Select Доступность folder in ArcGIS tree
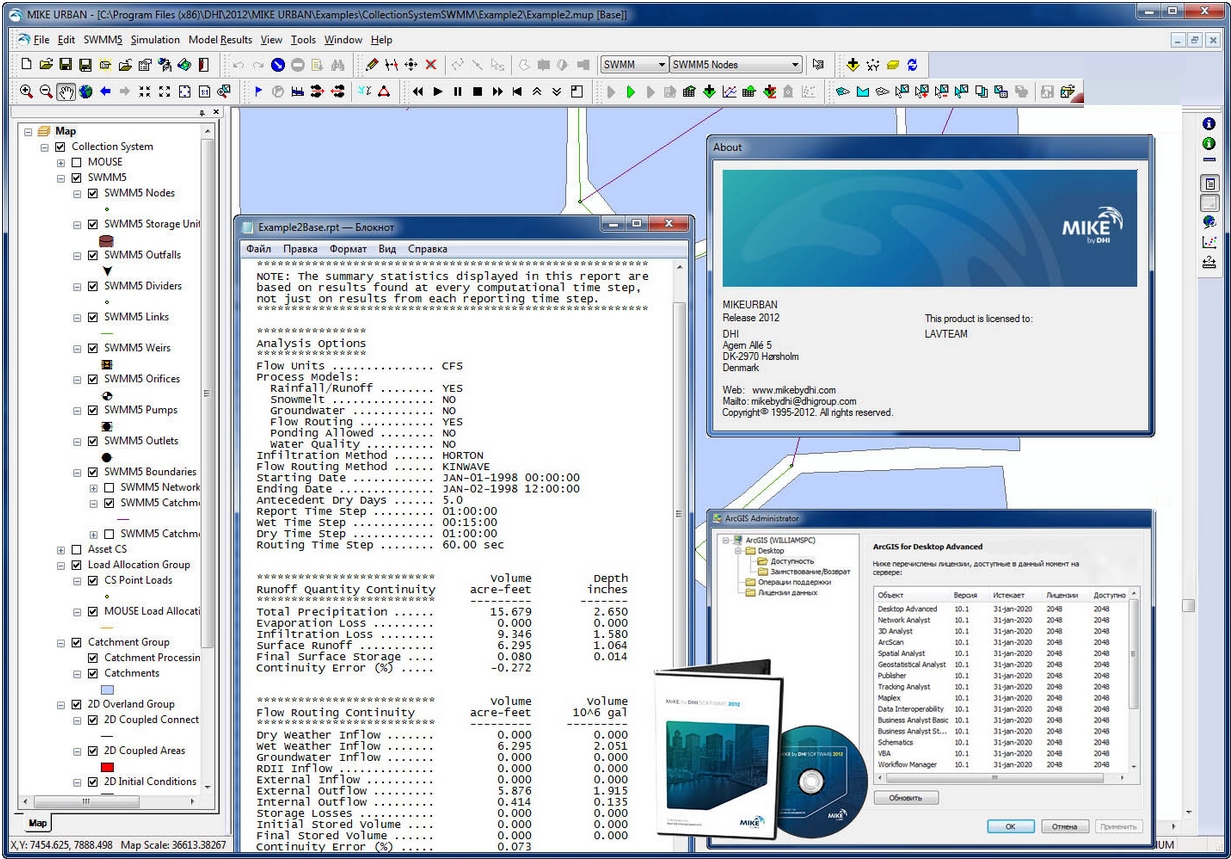 point(792,561)
